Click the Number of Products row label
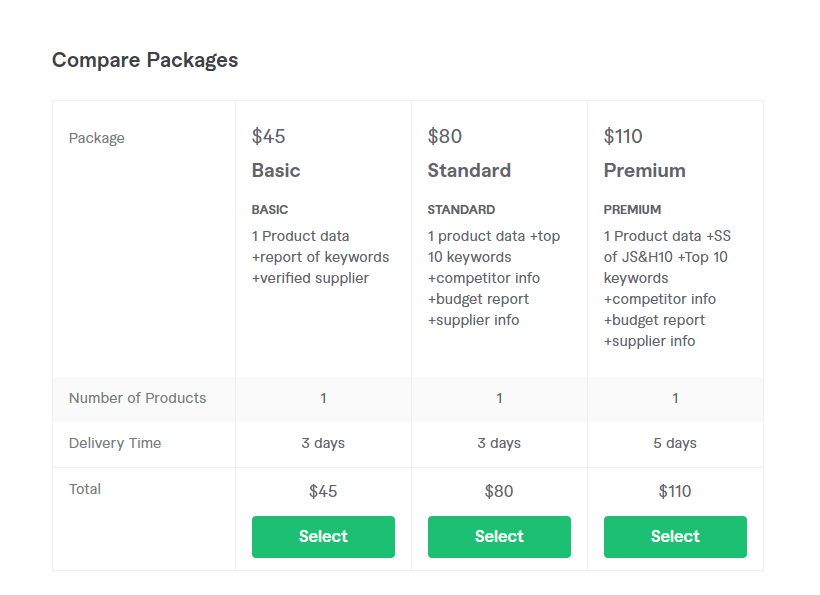 137,398
